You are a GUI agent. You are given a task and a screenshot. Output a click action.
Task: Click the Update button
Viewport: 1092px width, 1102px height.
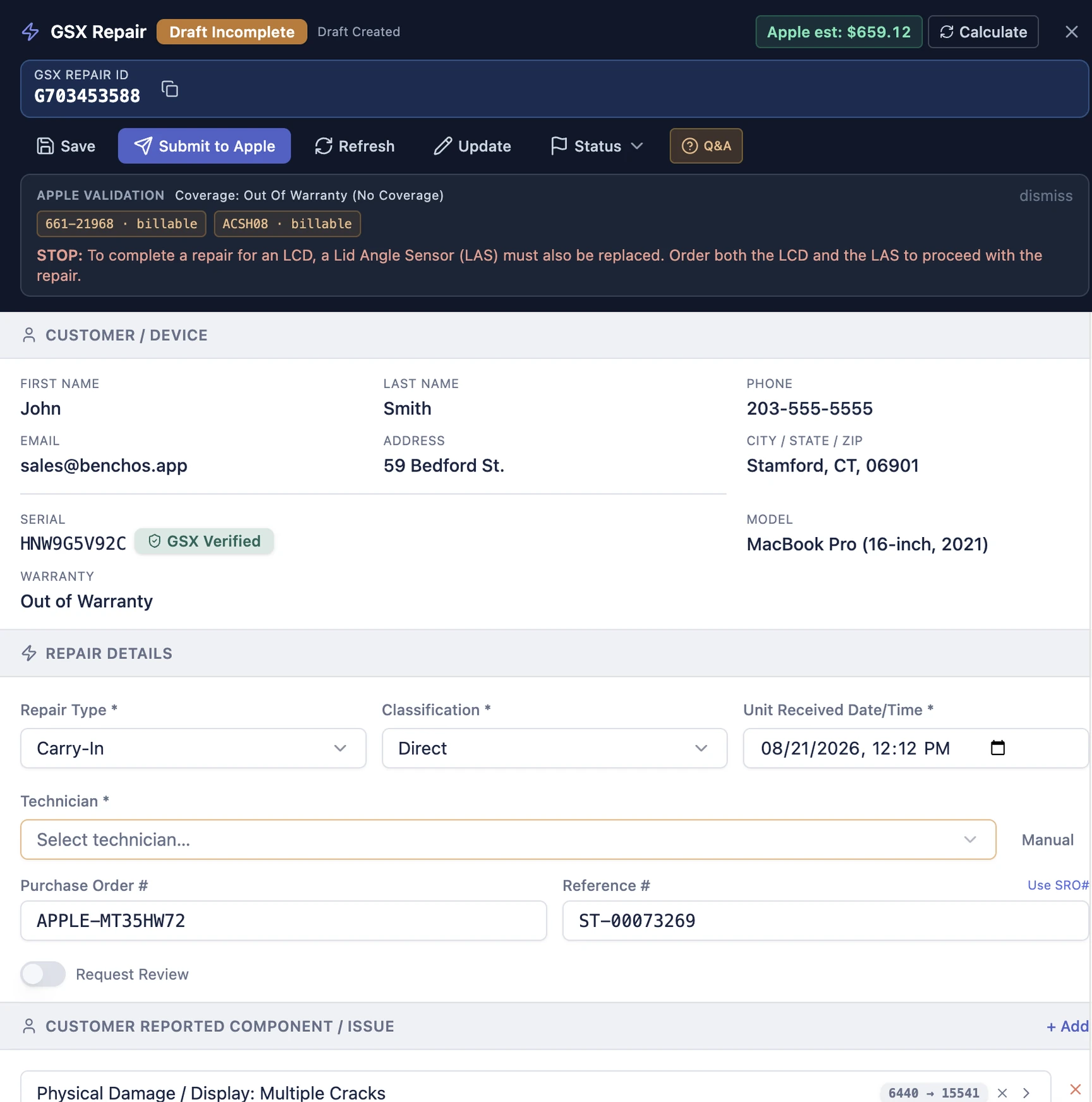click(x=472, y=146)
